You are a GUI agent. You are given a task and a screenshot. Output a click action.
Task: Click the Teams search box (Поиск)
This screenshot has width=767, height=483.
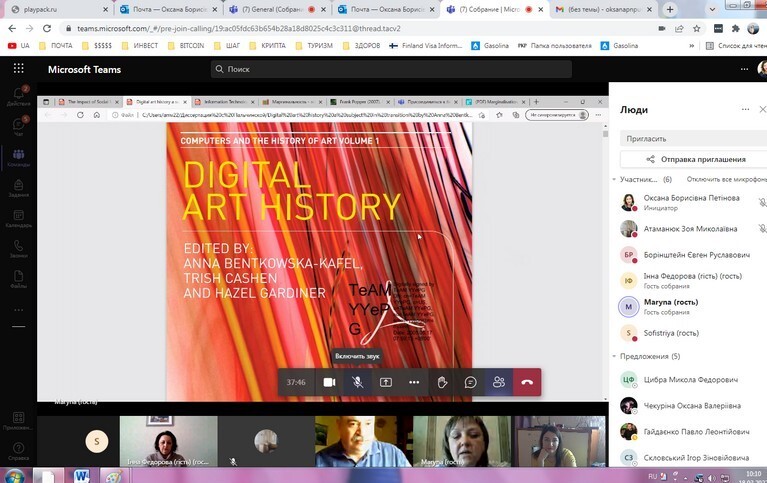click(x=391, y=69)
